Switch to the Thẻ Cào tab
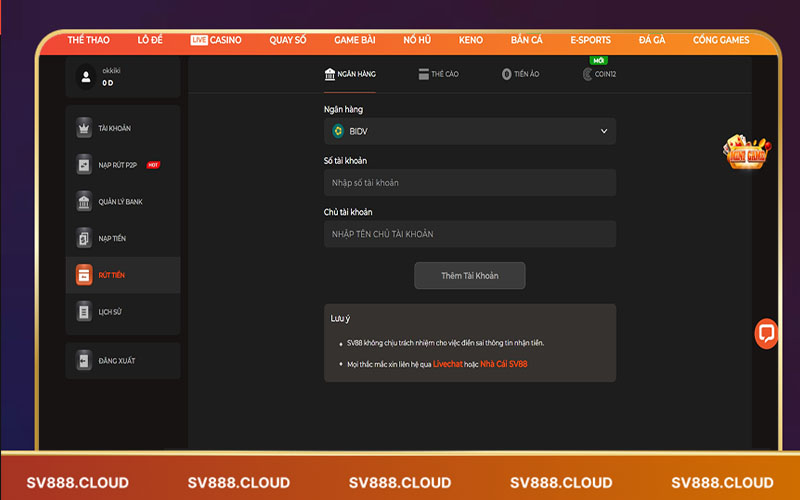This screenshot has width=800, height=500. tap(438, 74)
